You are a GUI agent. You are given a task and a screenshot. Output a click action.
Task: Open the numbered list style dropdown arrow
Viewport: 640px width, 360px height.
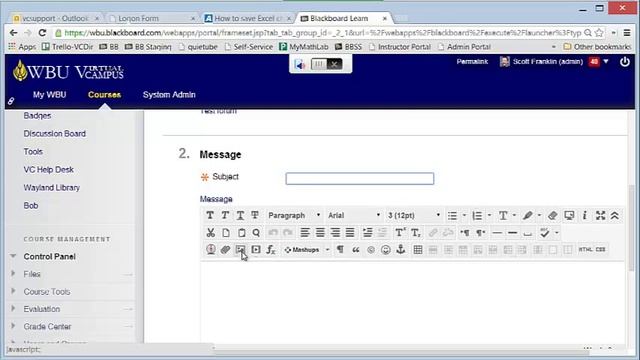[x=489, y=216]
